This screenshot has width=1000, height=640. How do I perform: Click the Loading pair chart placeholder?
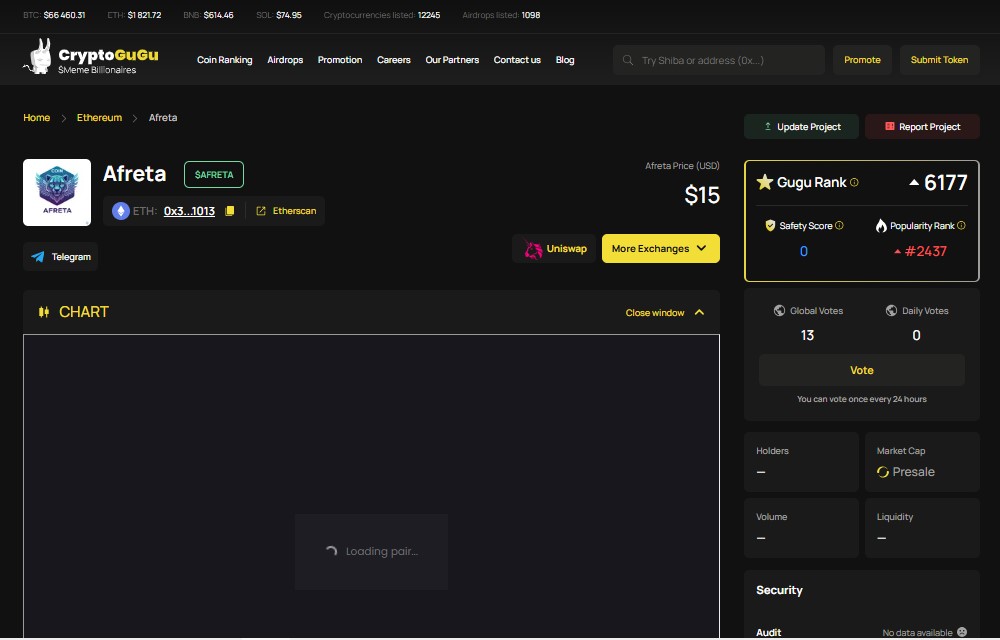[371, 551]
